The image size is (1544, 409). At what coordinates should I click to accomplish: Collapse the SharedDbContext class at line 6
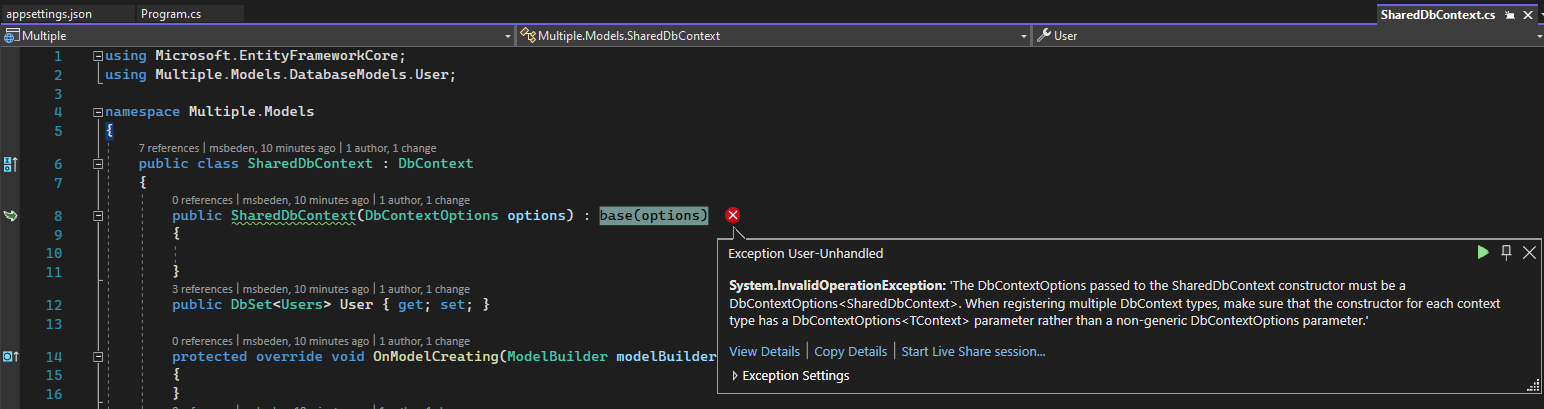(x=97, y=163)
